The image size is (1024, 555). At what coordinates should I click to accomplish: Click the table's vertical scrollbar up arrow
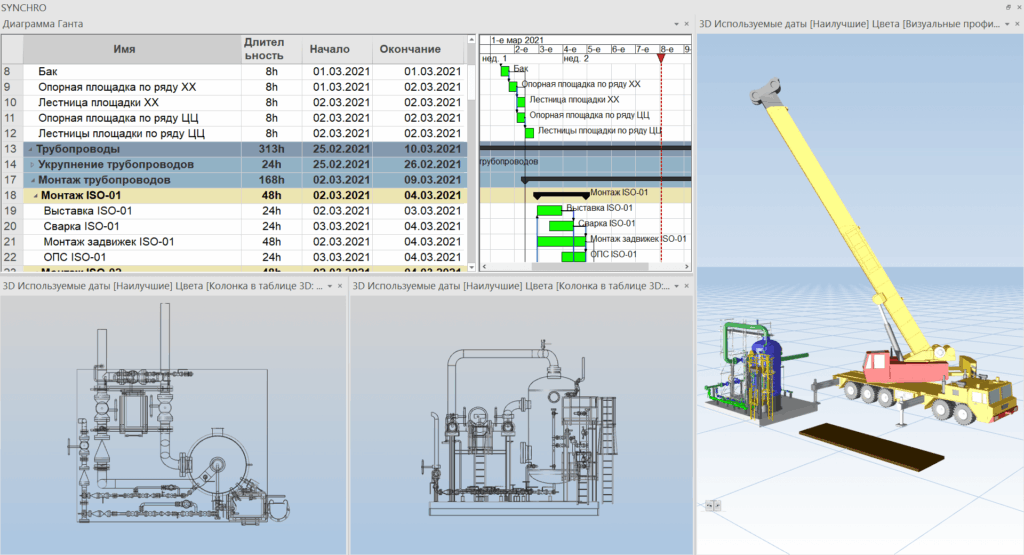click(472, 40)
